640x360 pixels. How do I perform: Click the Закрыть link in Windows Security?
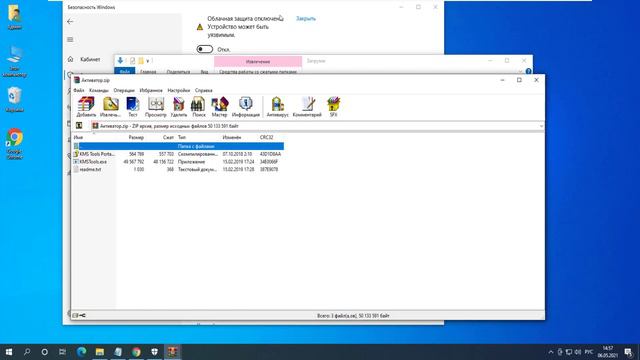tap(306, 19)
